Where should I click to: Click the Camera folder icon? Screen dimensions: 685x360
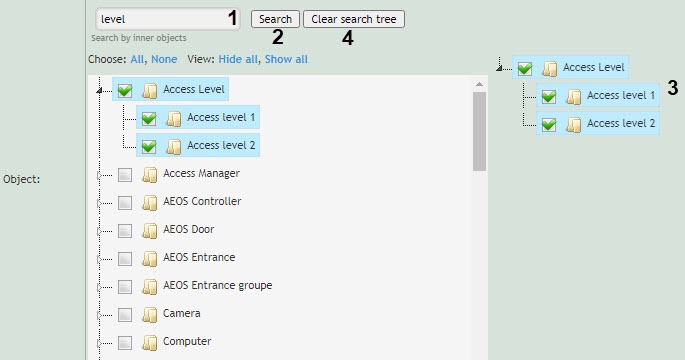pos(150,315)
